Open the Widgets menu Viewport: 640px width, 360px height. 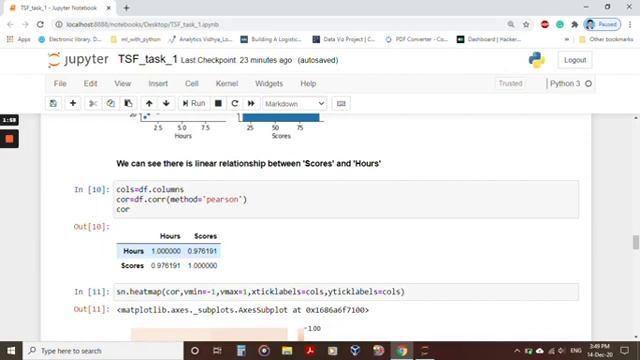coord(269,84)
